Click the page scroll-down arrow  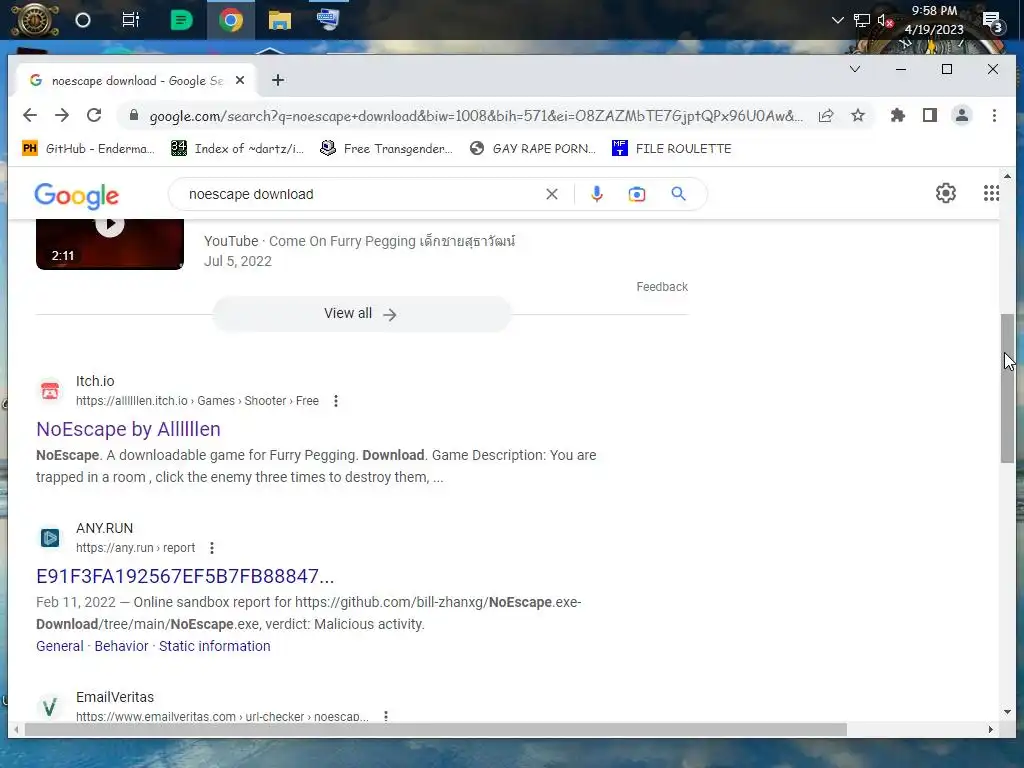(1008, 712)
